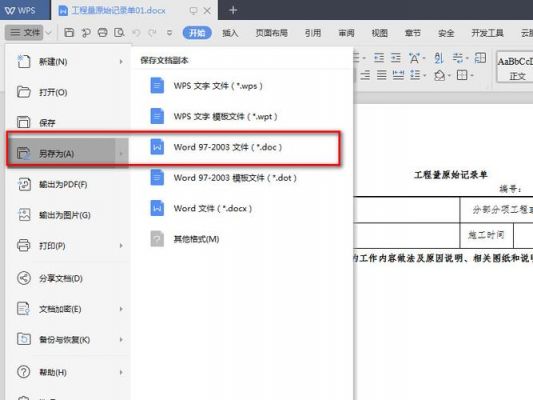
Task: Click the print preview icon in quick toolbar
Action: pos(119,33)
